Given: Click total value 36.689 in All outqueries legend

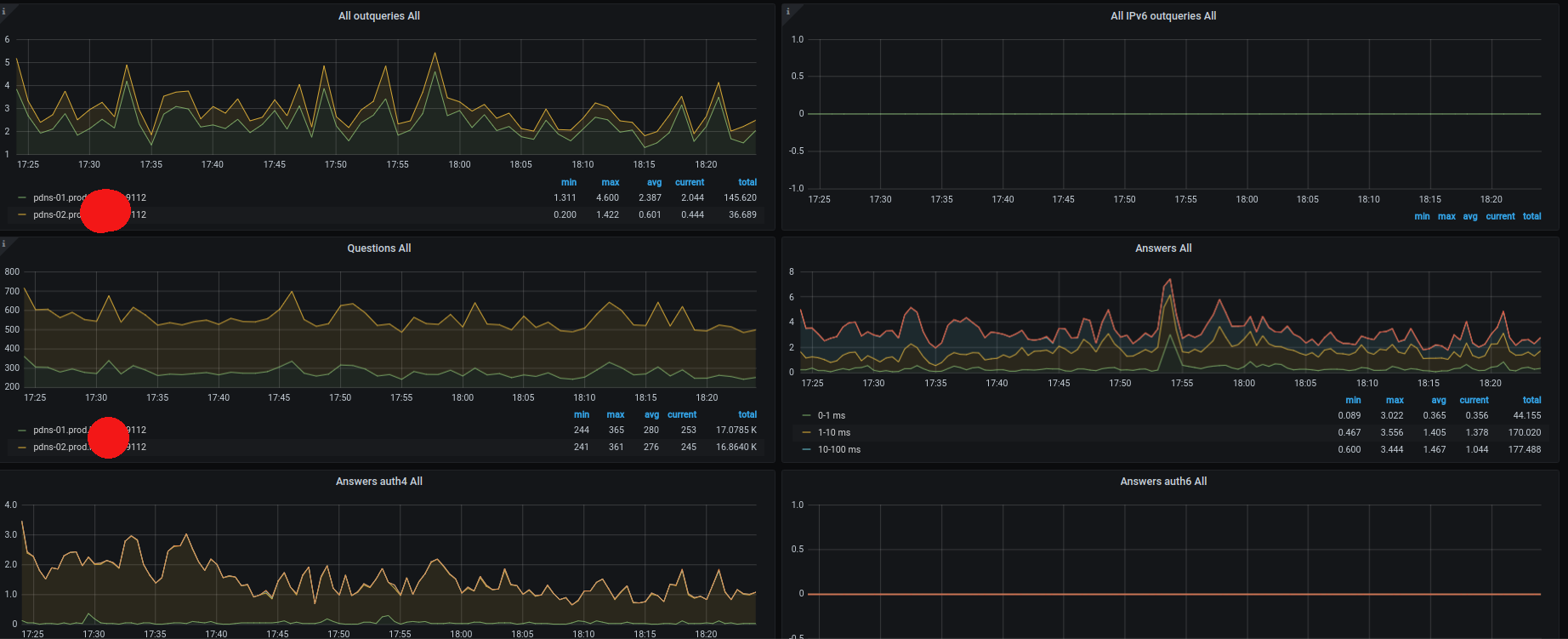Looking at the screenshot, I should click(x=742, y=214).
